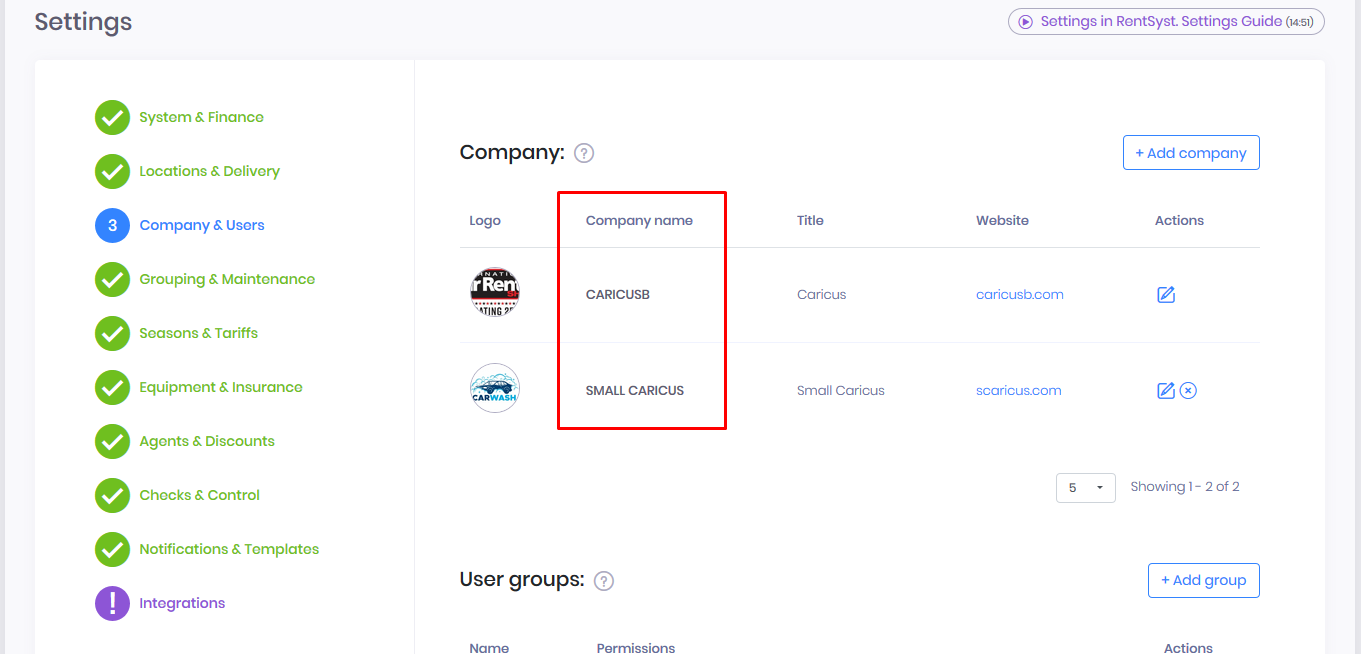
Task: Click the Name column header in User groups
Action: coord(489,648)
